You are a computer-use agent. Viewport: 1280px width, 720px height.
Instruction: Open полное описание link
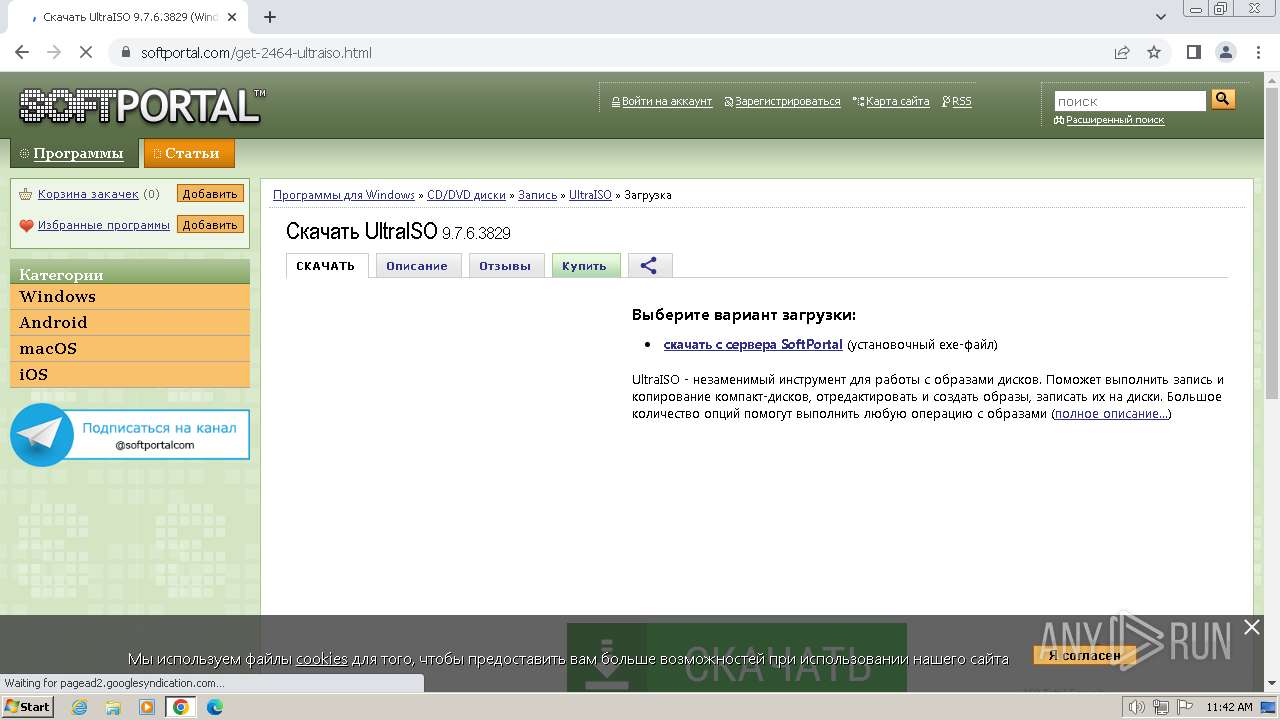coord(1111,413)
